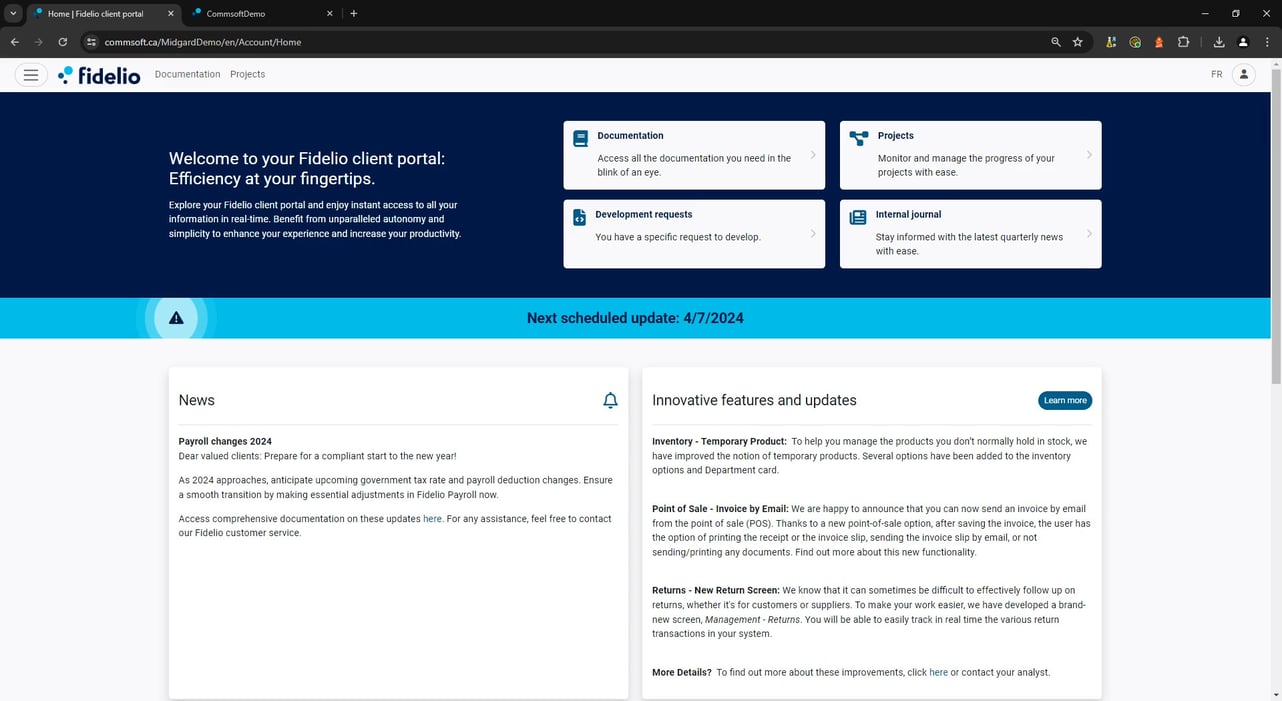
Task: Open the Internal journal card title
Action: (x=908, y=215)
